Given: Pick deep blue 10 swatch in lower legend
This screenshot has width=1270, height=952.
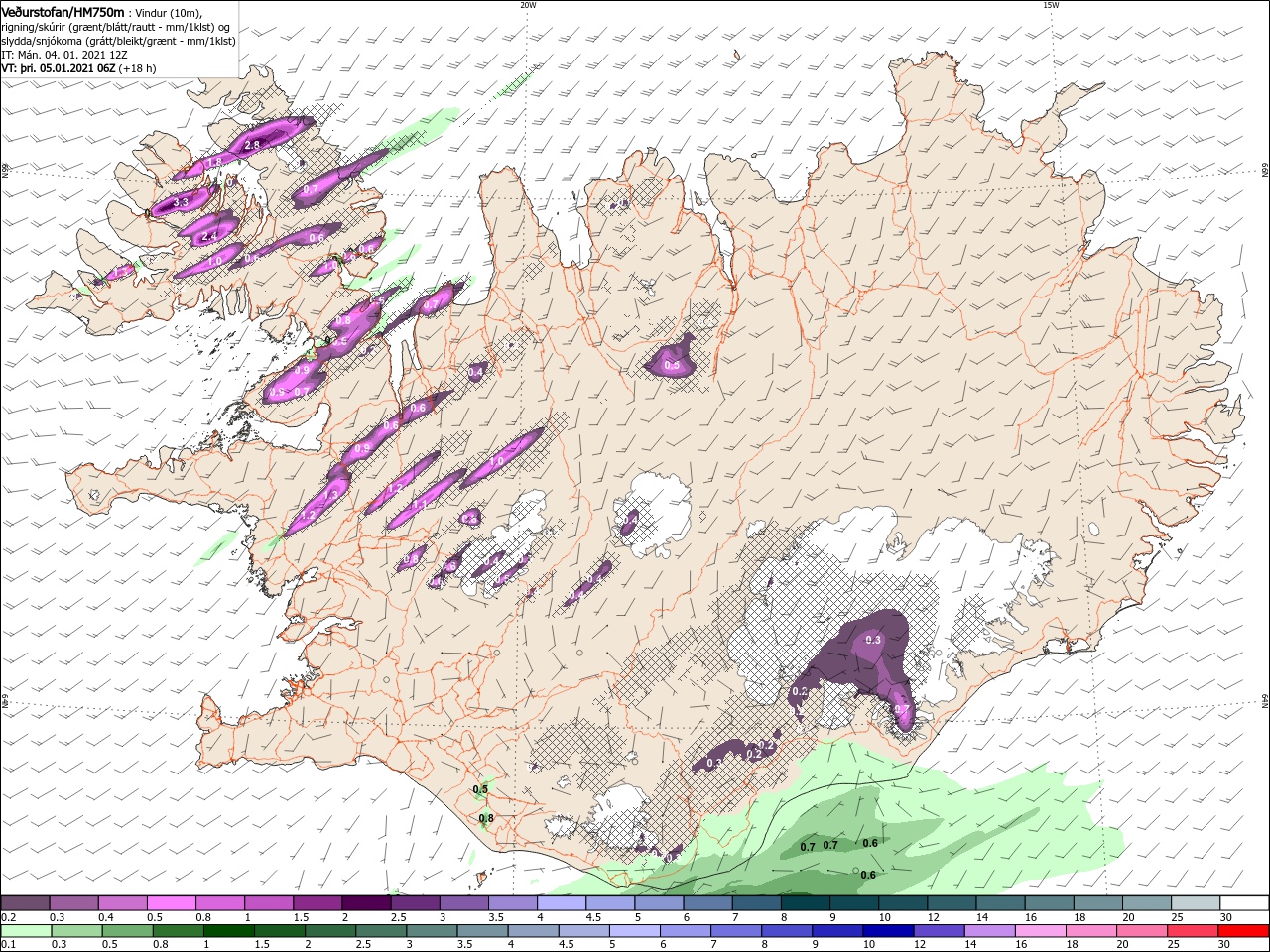Looking at the screenshot, I should click(x=889, y=931).
